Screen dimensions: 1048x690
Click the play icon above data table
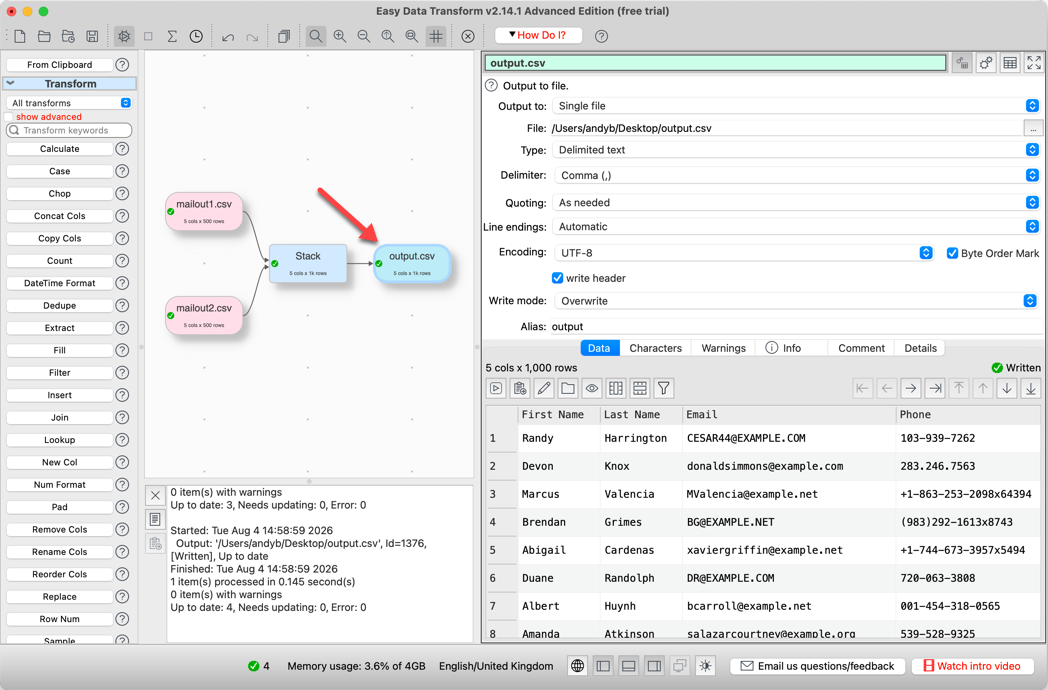pos(496,388)
